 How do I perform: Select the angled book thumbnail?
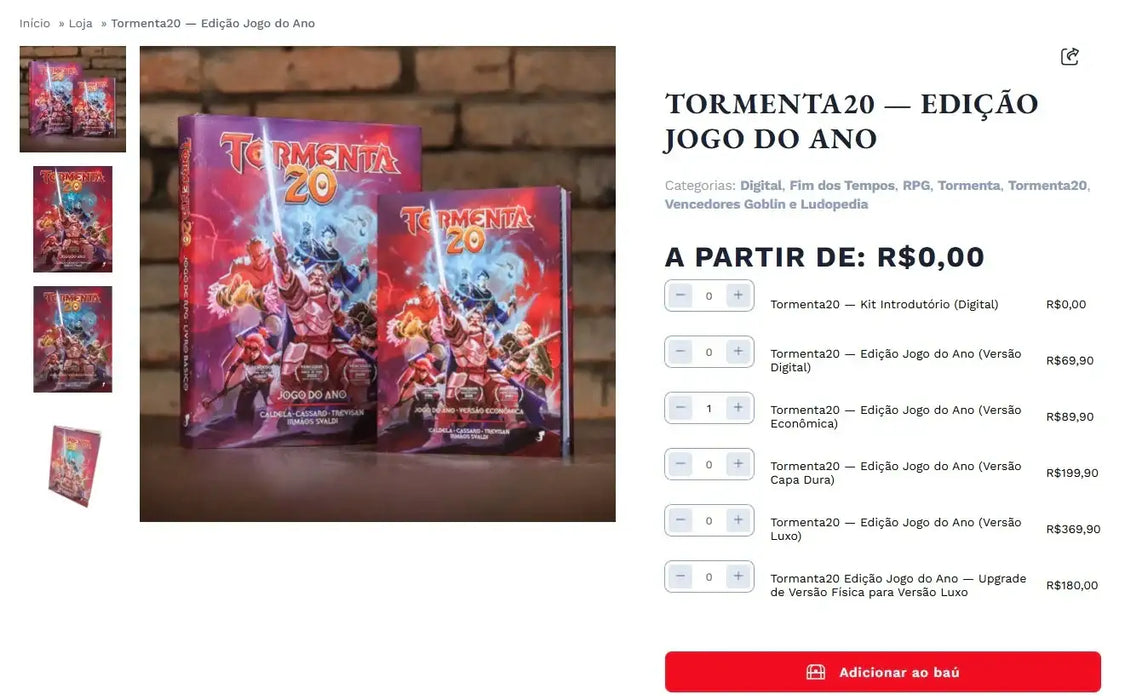pos(72,466)
